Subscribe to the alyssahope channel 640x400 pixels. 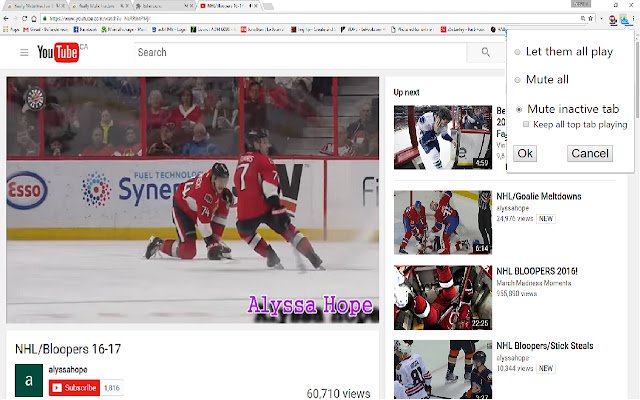coord(74,388)
